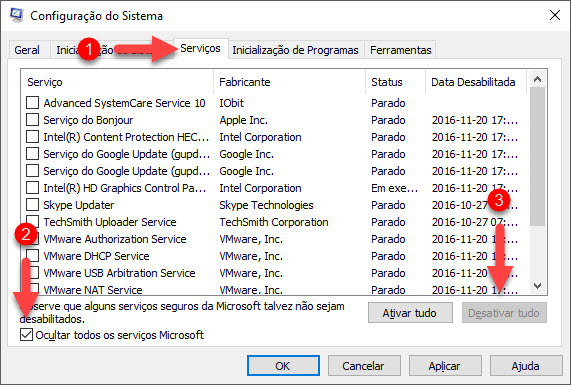The image size is (571, 385).
Task: Enable the Serviço do Bonjour checkbox
Action: click(x=32, y=119)
